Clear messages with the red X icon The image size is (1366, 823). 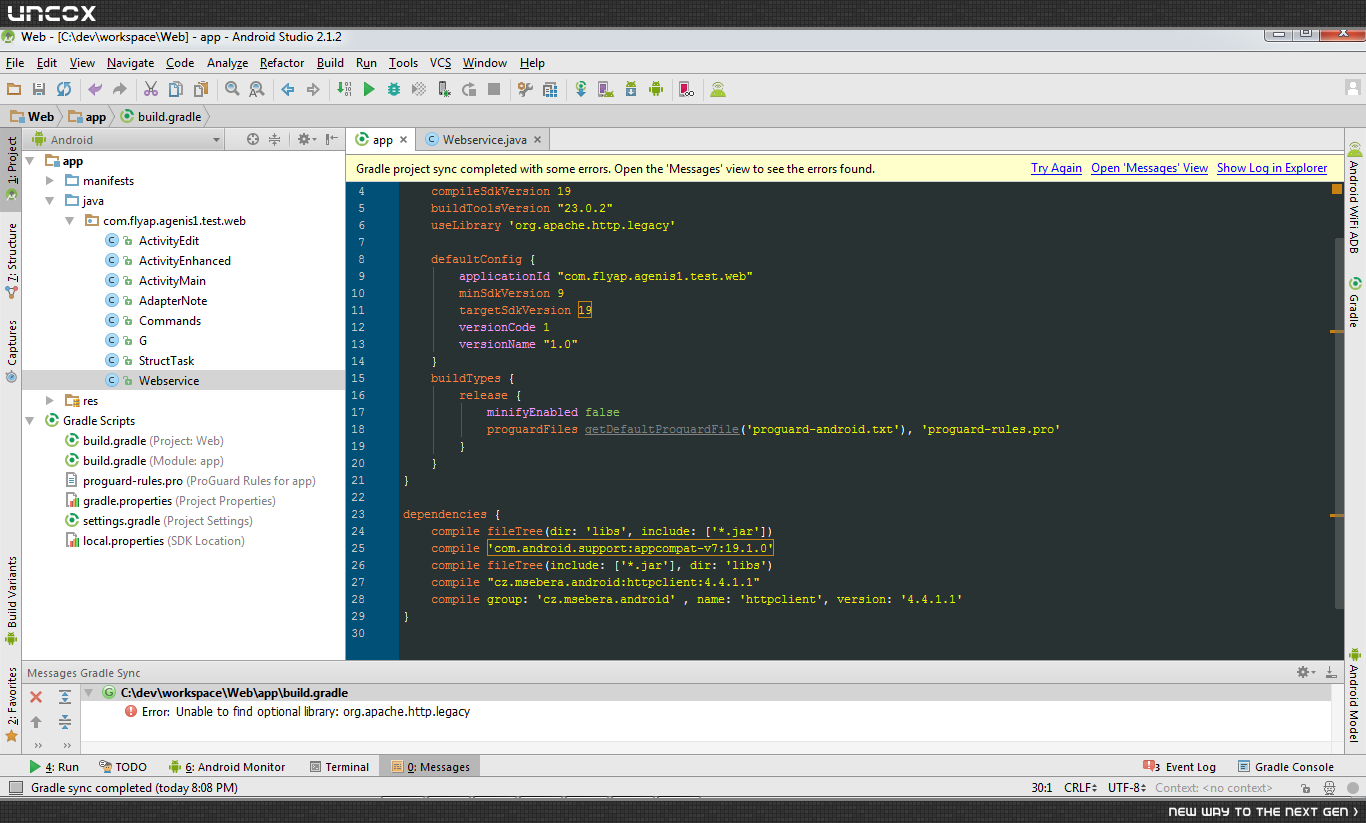click(x=36, y=697)
